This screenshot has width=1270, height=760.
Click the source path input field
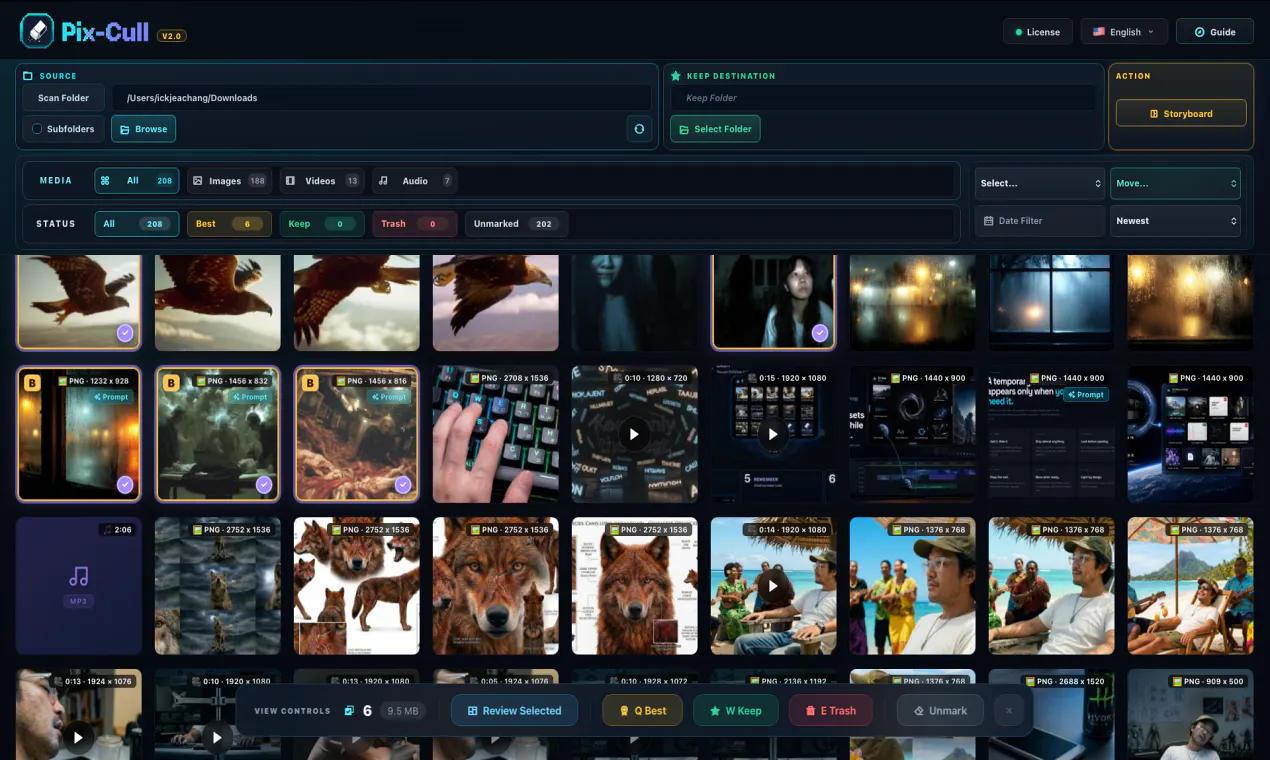(x=381, y=98)
